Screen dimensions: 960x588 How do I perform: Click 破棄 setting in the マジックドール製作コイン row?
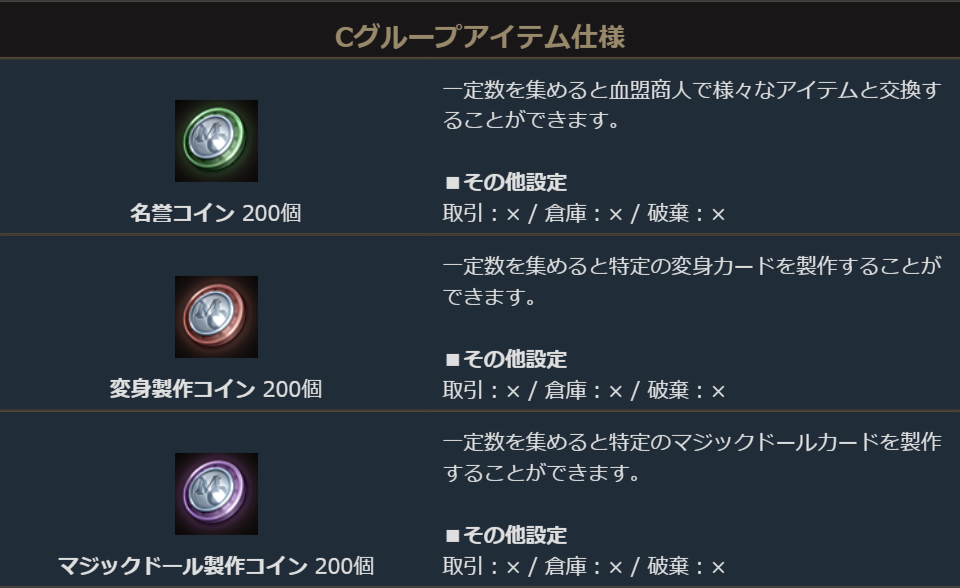[687, 566]
